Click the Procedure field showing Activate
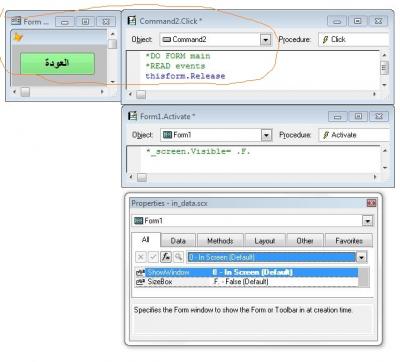 354,135
